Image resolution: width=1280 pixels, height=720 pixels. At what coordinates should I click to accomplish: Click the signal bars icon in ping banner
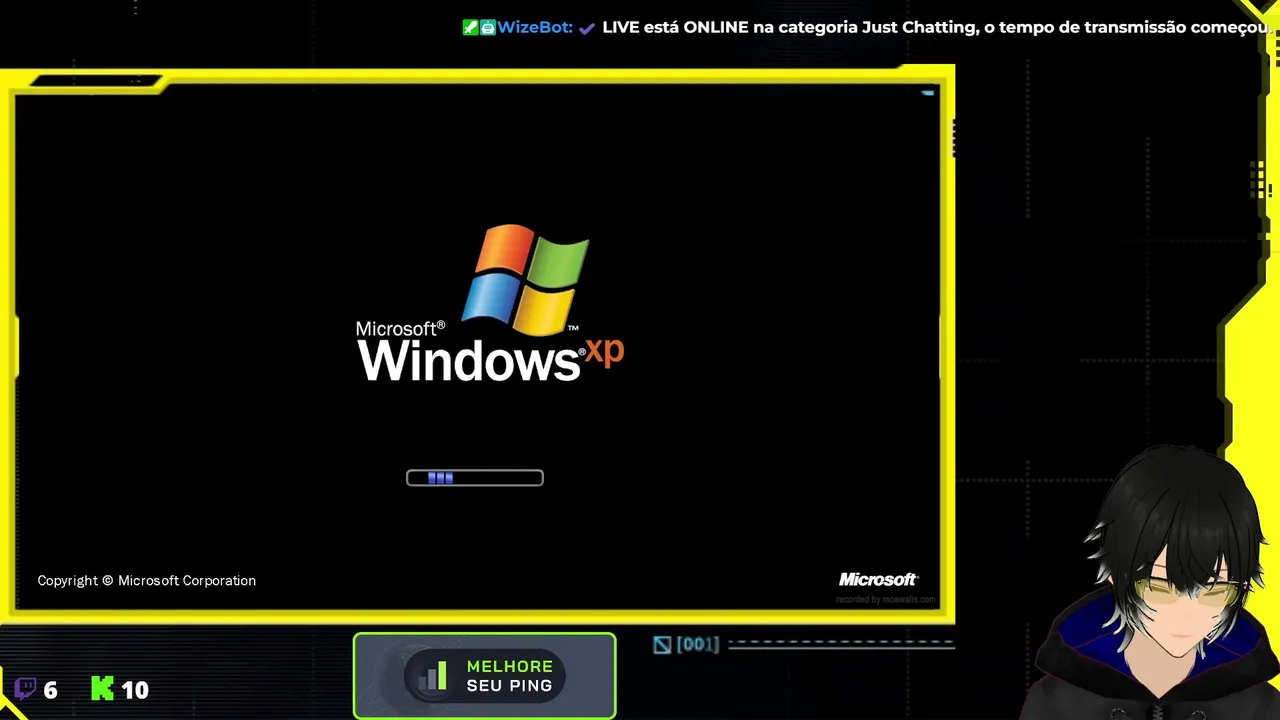(x=433, y=677)
